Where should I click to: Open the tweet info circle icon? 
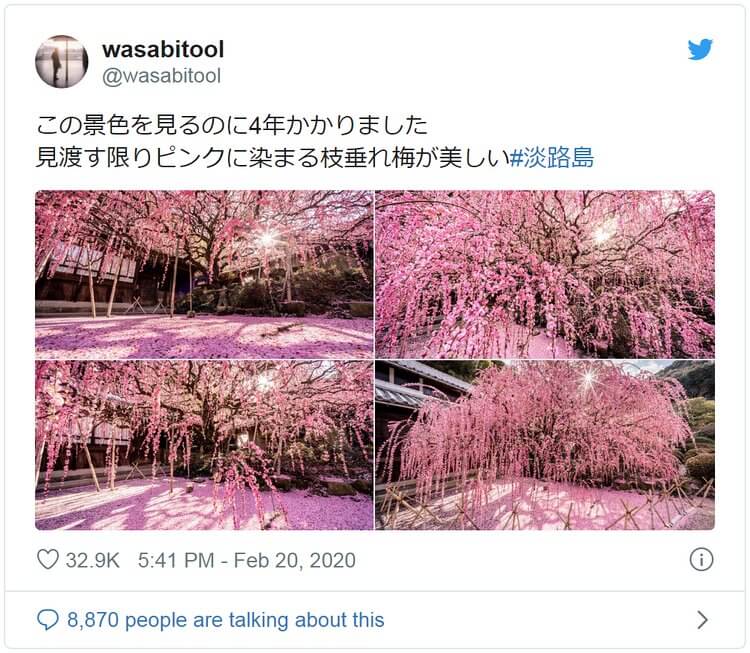[x=701, y=559]
